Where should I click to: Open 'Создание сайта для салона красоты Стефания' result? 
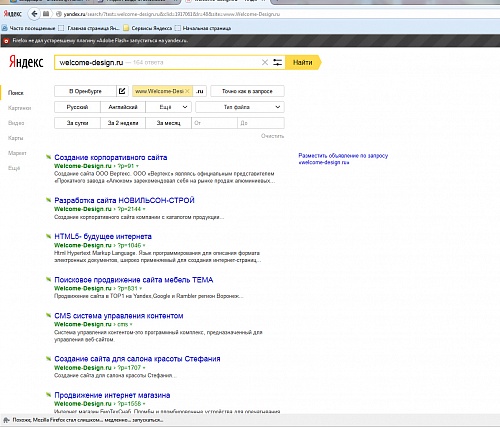pyautogui.click(x=137, y=359)
